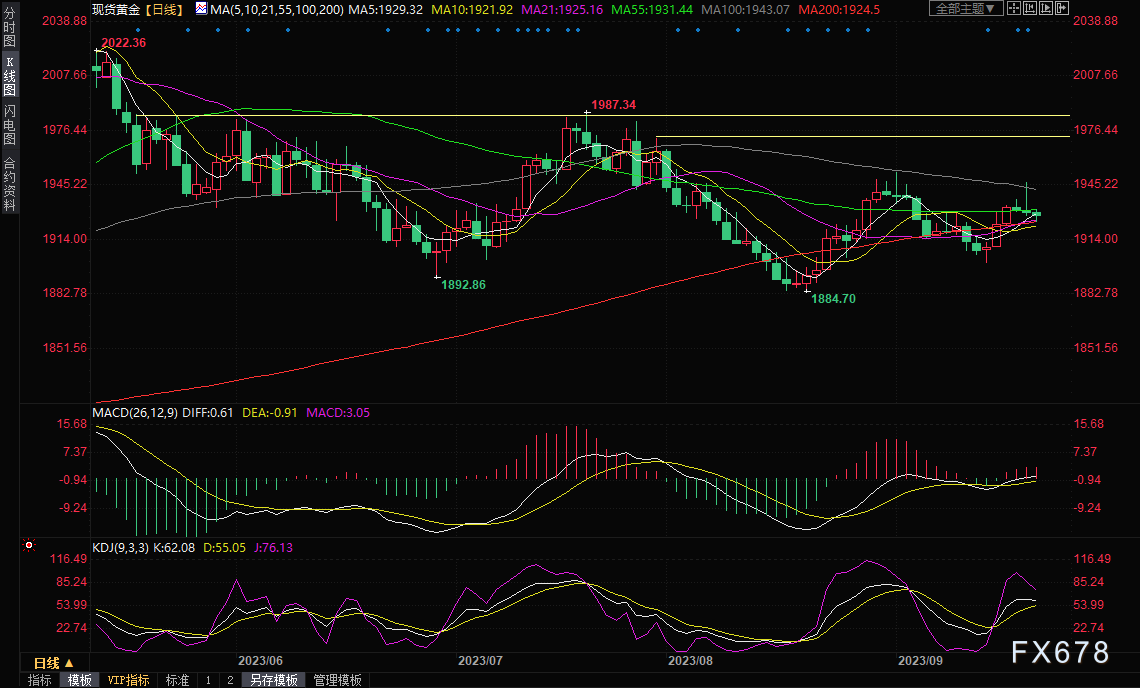Select the 标准 template option
Image resolution: width=1140 pixels, height=688 pixels.
[x=177, y=680]
